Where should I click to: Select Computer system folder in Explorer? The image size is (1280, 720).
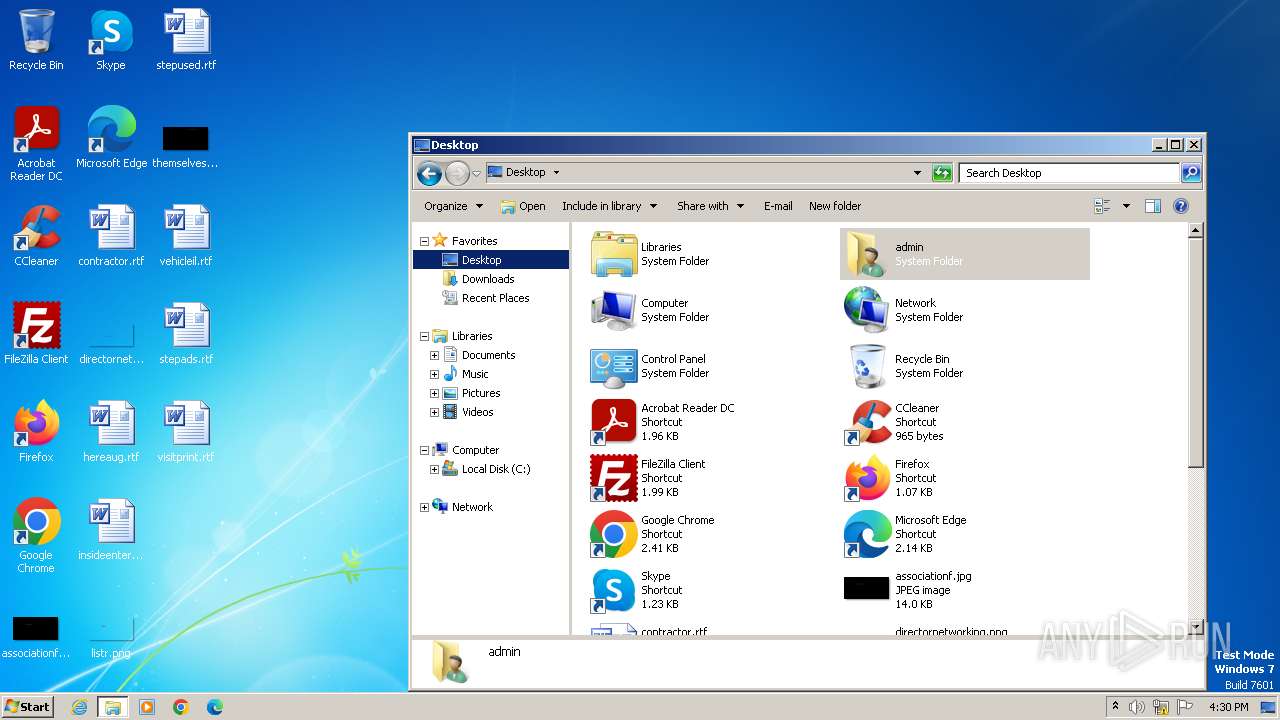coord(712,310)
